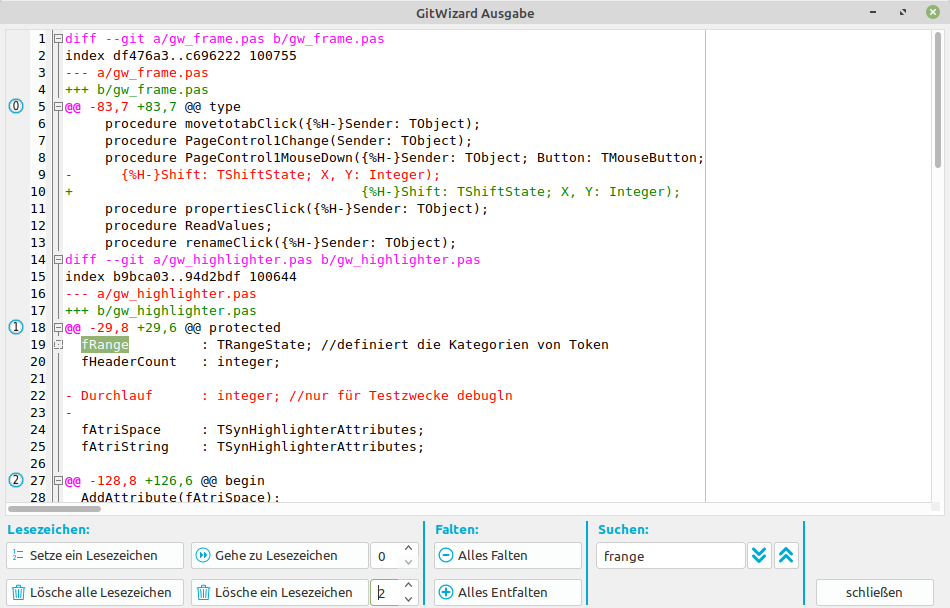Screen dimensions: 950x608
Task: Click Setze ein Lesezeichen button
Action: point(95,556)
